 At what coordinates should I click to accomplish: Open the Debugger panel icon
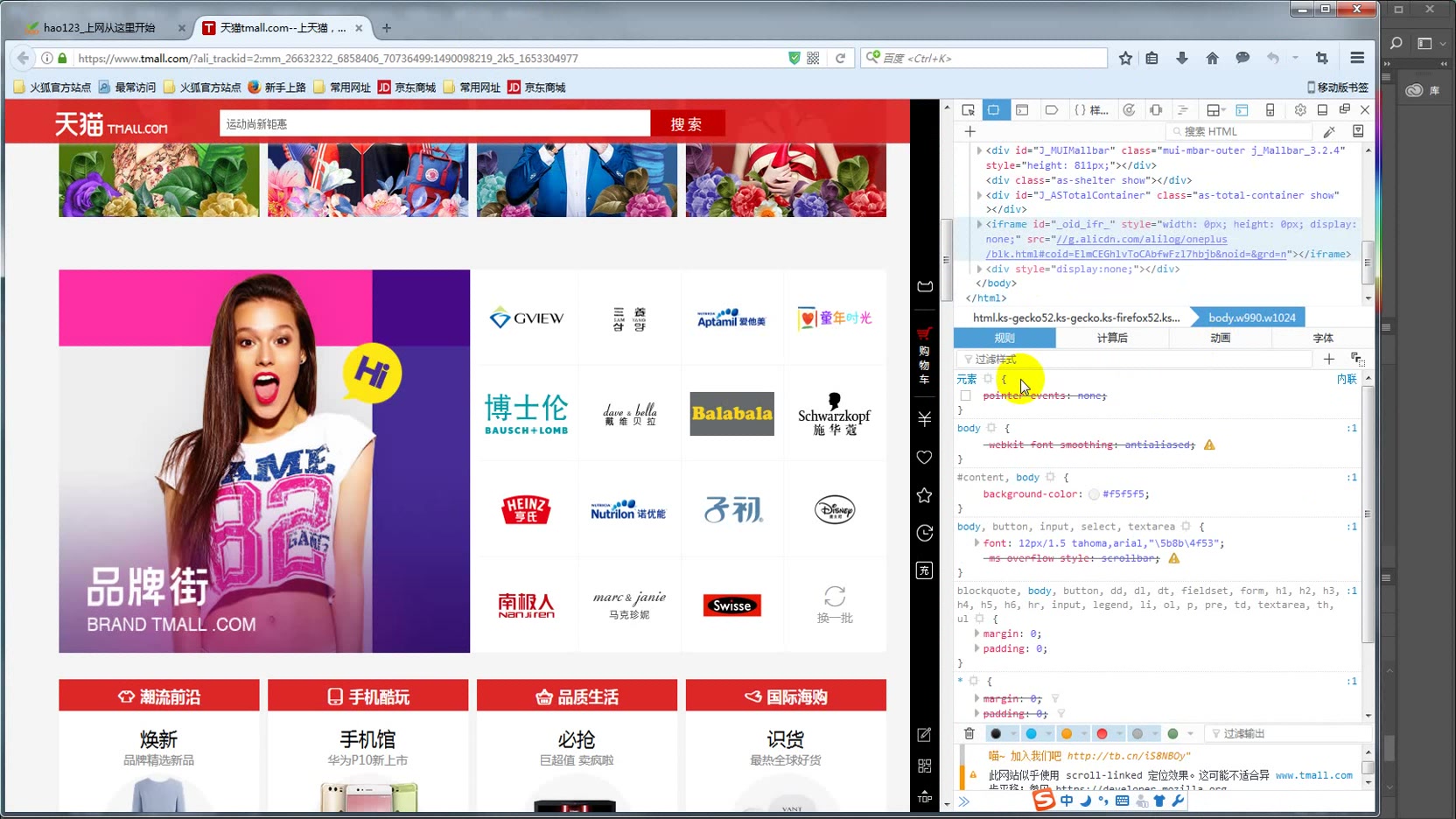[x=1052, y=110]
